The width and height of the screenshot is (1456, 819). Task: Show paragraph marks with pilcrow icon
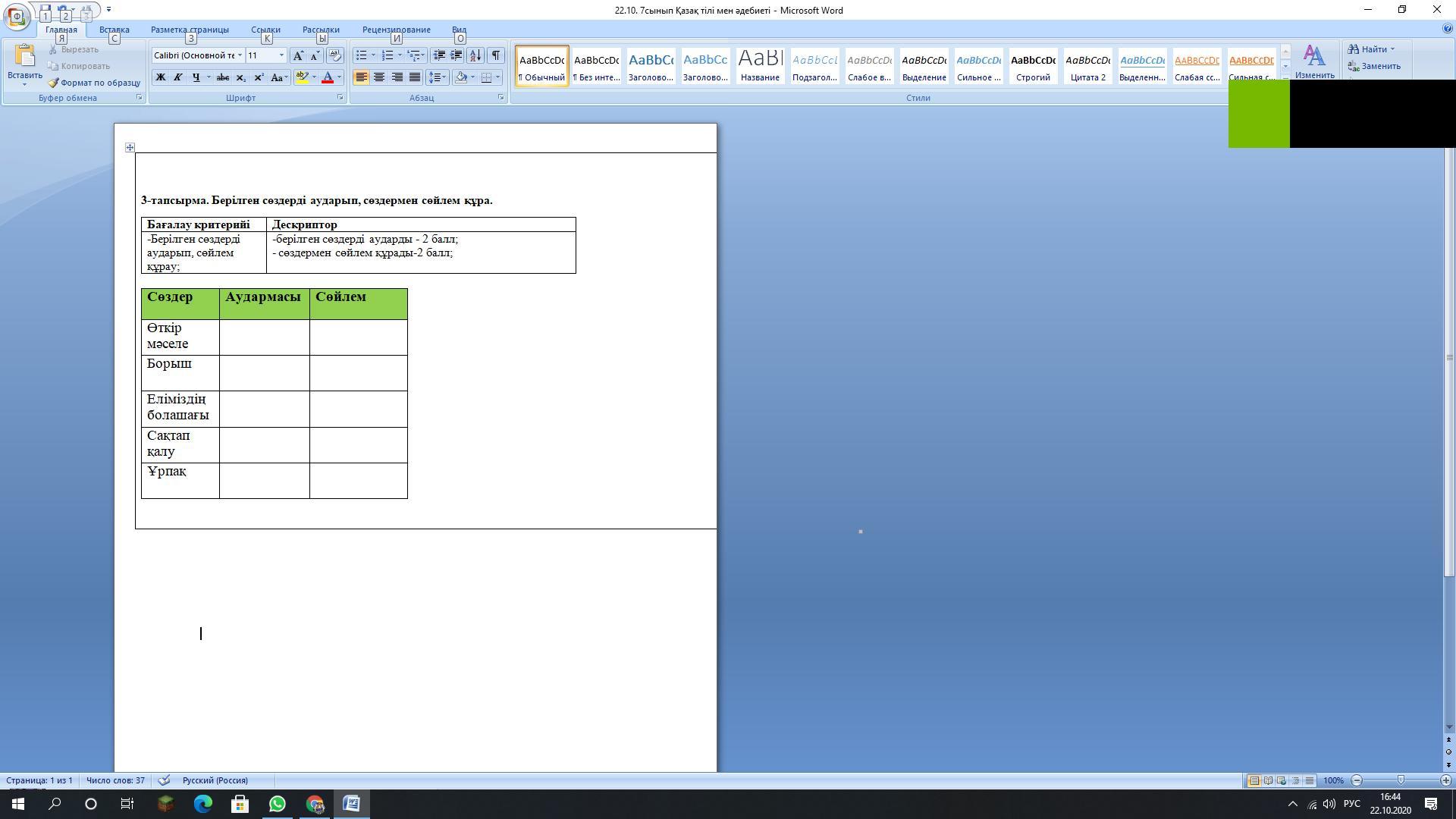(495, 55)
